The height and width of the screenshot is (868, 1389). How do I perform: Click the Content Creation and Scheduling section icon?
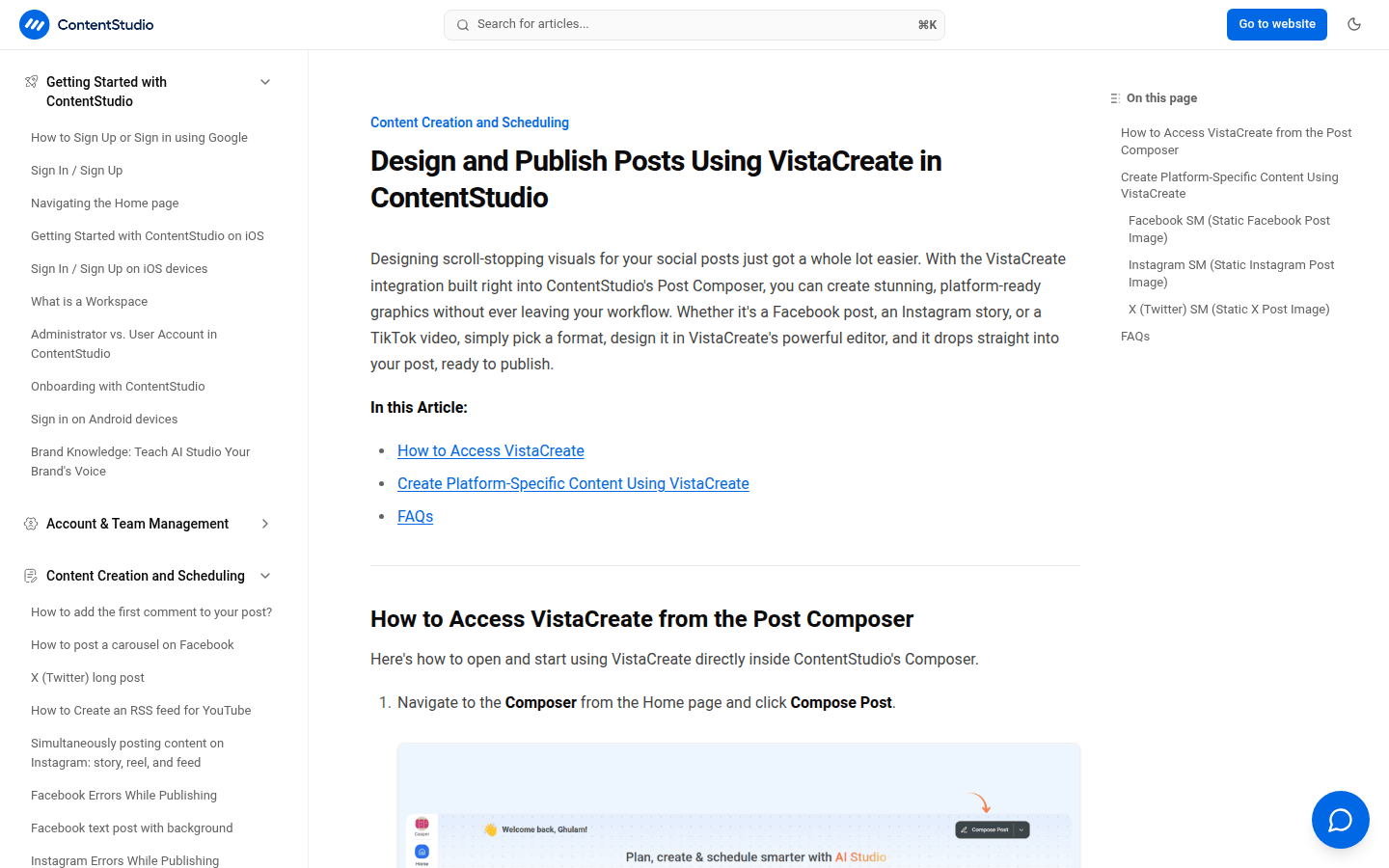(31, 576)
